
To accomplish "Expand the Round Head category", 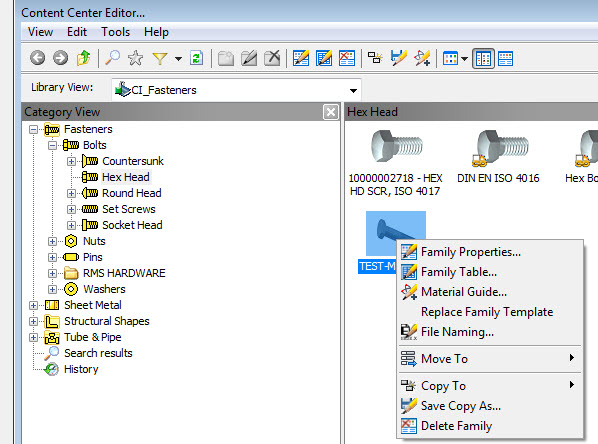I will click(71, 194).
